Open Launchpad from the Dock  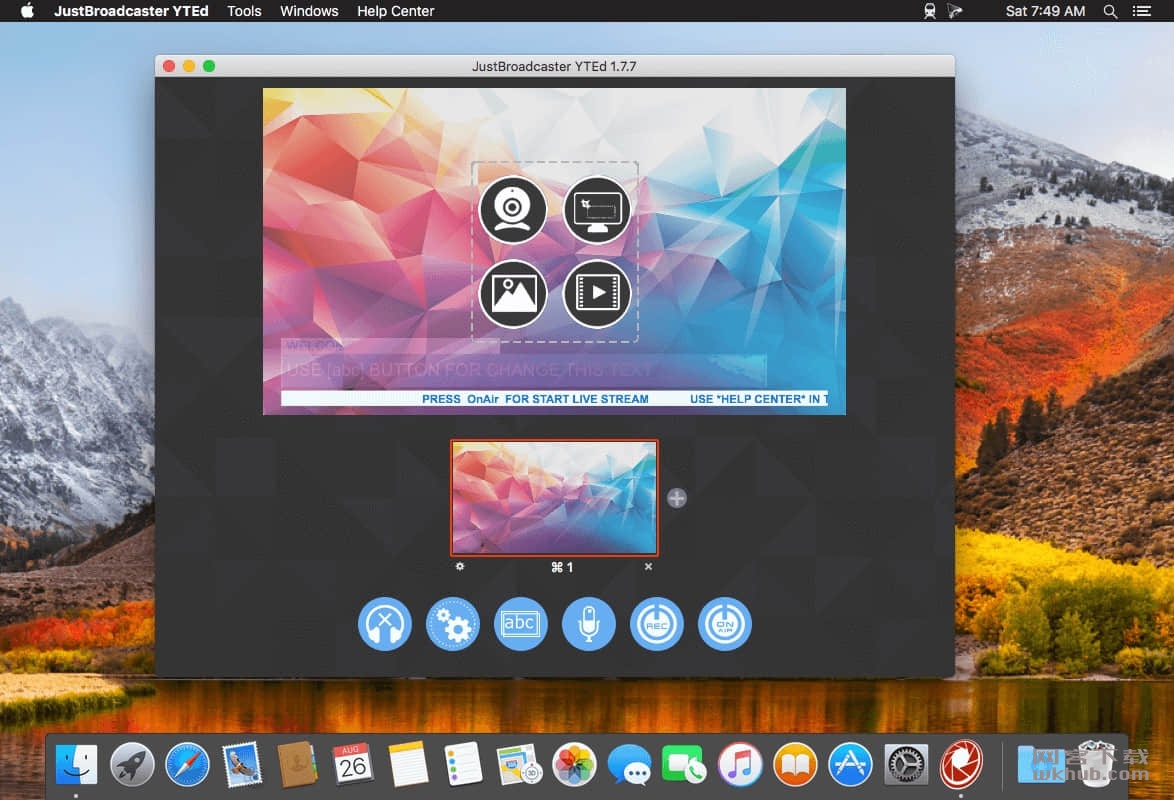pos(132,765)
